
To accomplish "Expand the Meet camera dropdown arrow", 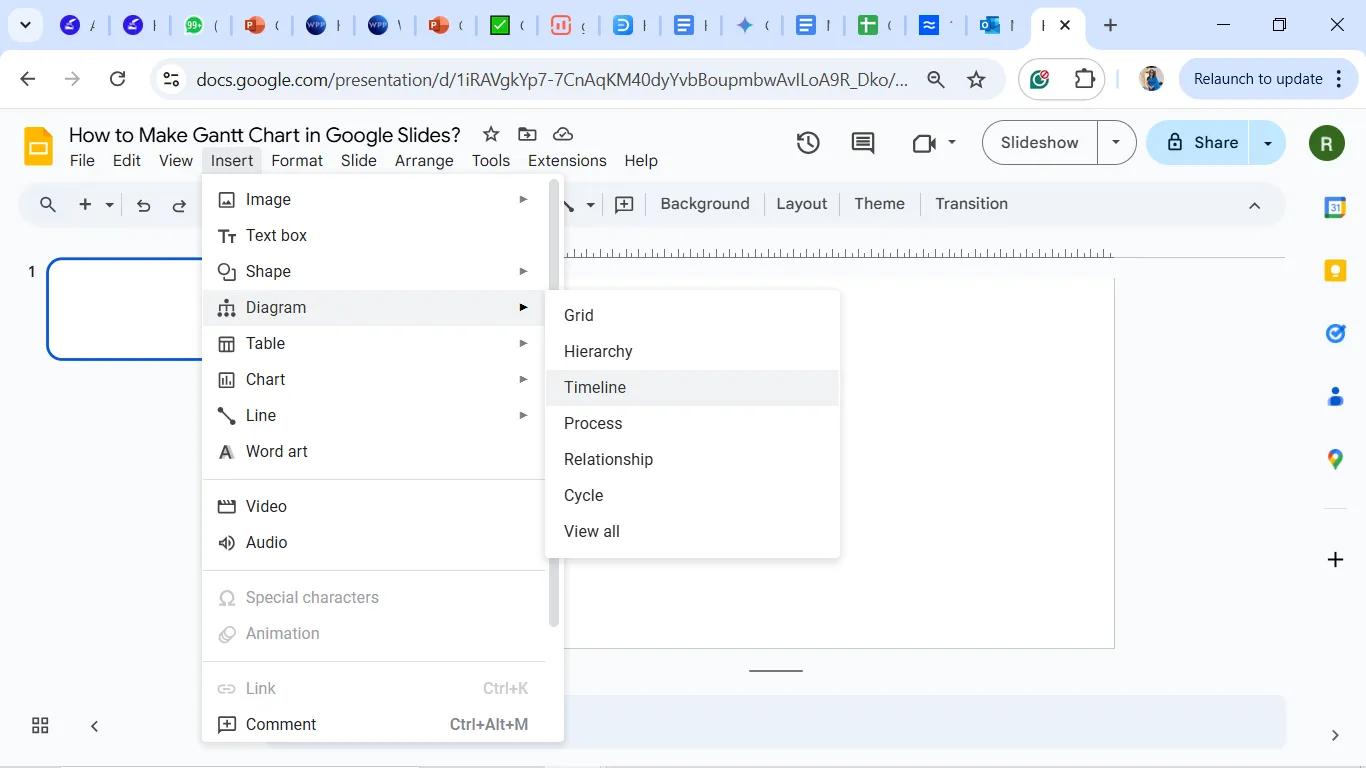I will 952,143.
